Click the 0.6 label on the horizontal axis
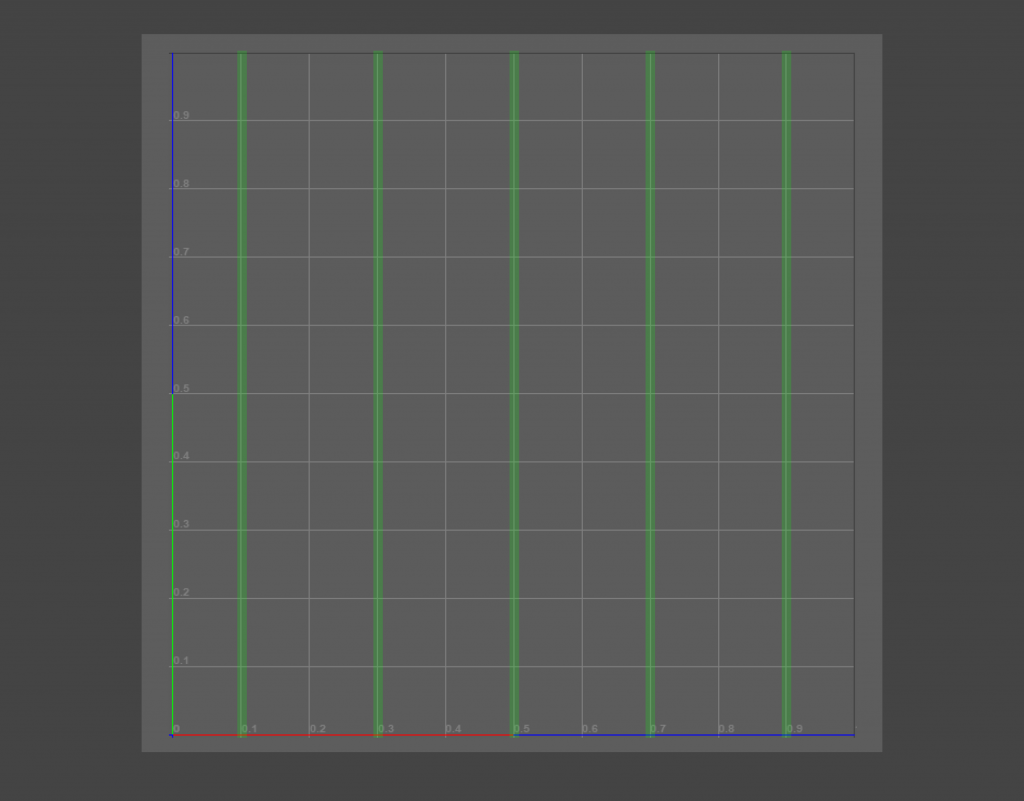The image size is (1024, 801). [x=590, y=729]
